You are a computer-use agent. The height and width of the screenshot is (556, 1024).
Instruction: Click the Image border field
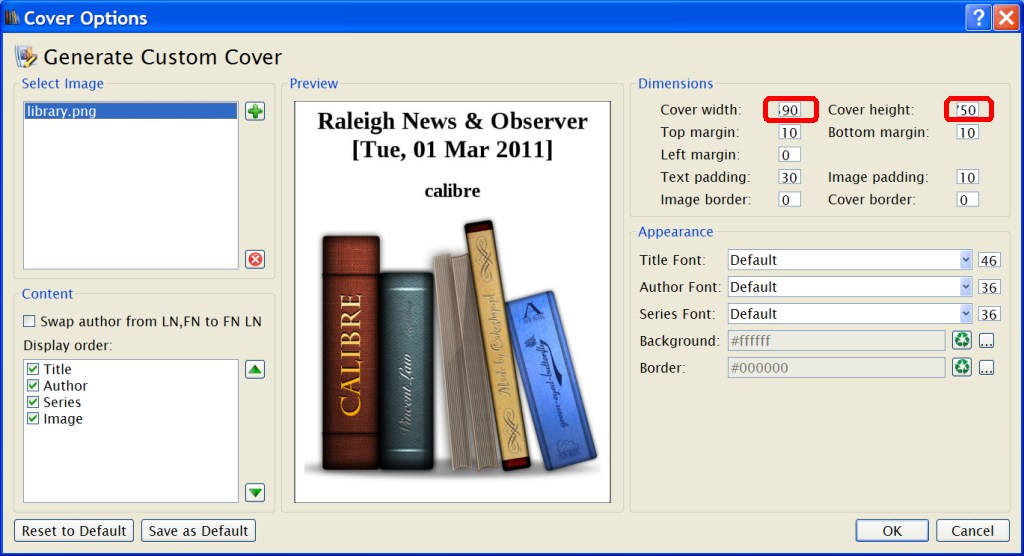coord(790,199)
